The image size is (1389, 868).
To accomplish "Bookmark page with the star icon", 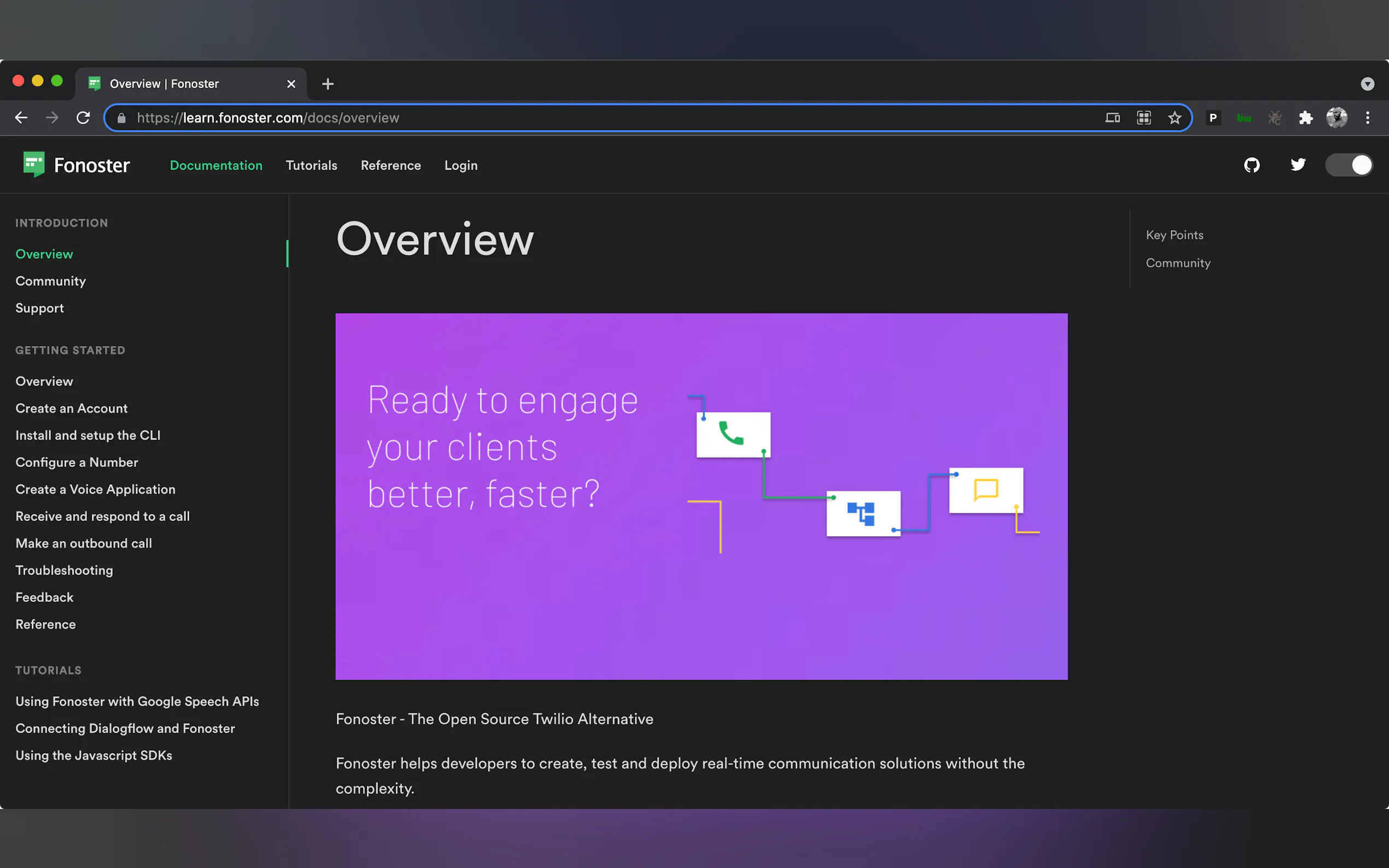I will 1175,118.
